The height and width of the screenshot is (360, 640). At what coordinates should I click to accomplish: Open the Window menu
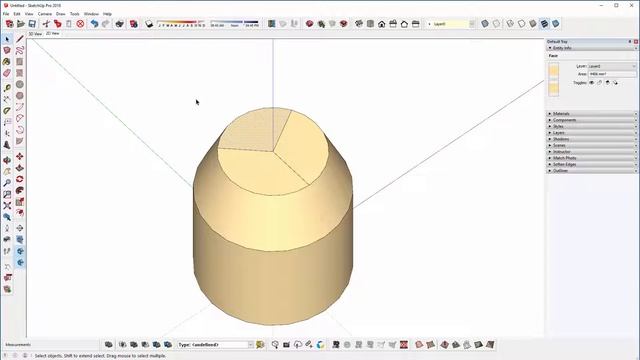[91, 14]
